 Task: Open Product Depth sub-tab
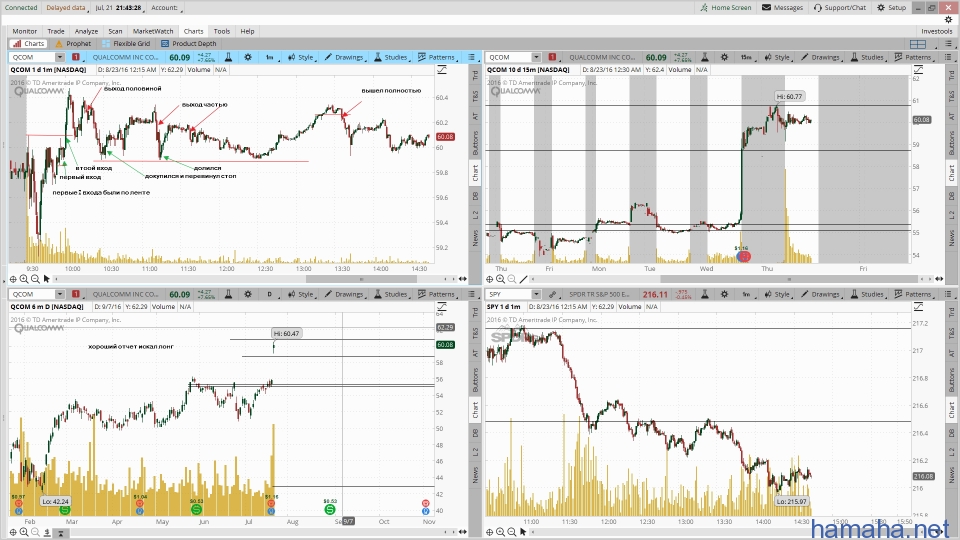pos(189,43)
